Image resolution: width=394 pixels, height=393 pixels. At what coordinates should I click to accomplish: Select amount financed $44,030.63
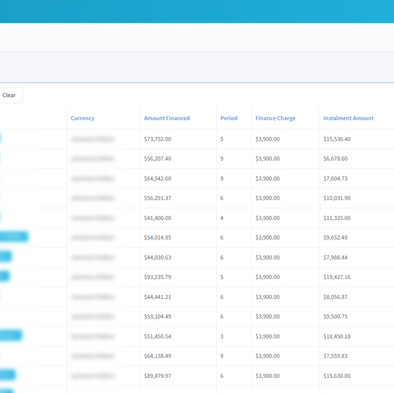(157, 257)
